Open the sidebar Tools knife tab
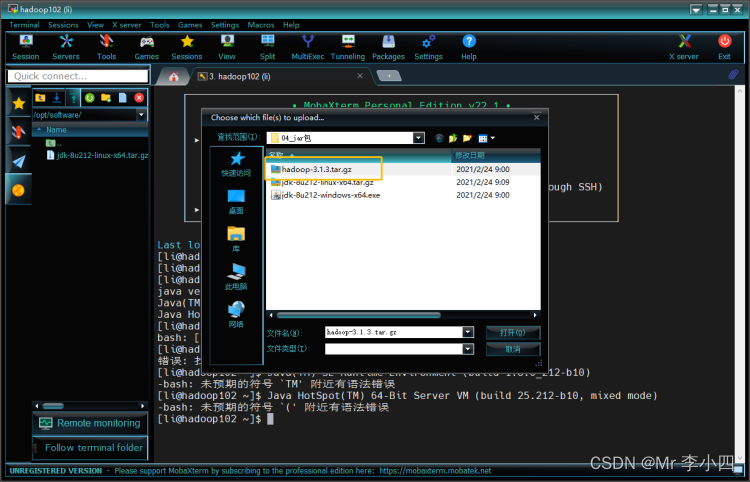Image resolution: width=750 pixels, height=482 pixels. pos(19,131)
